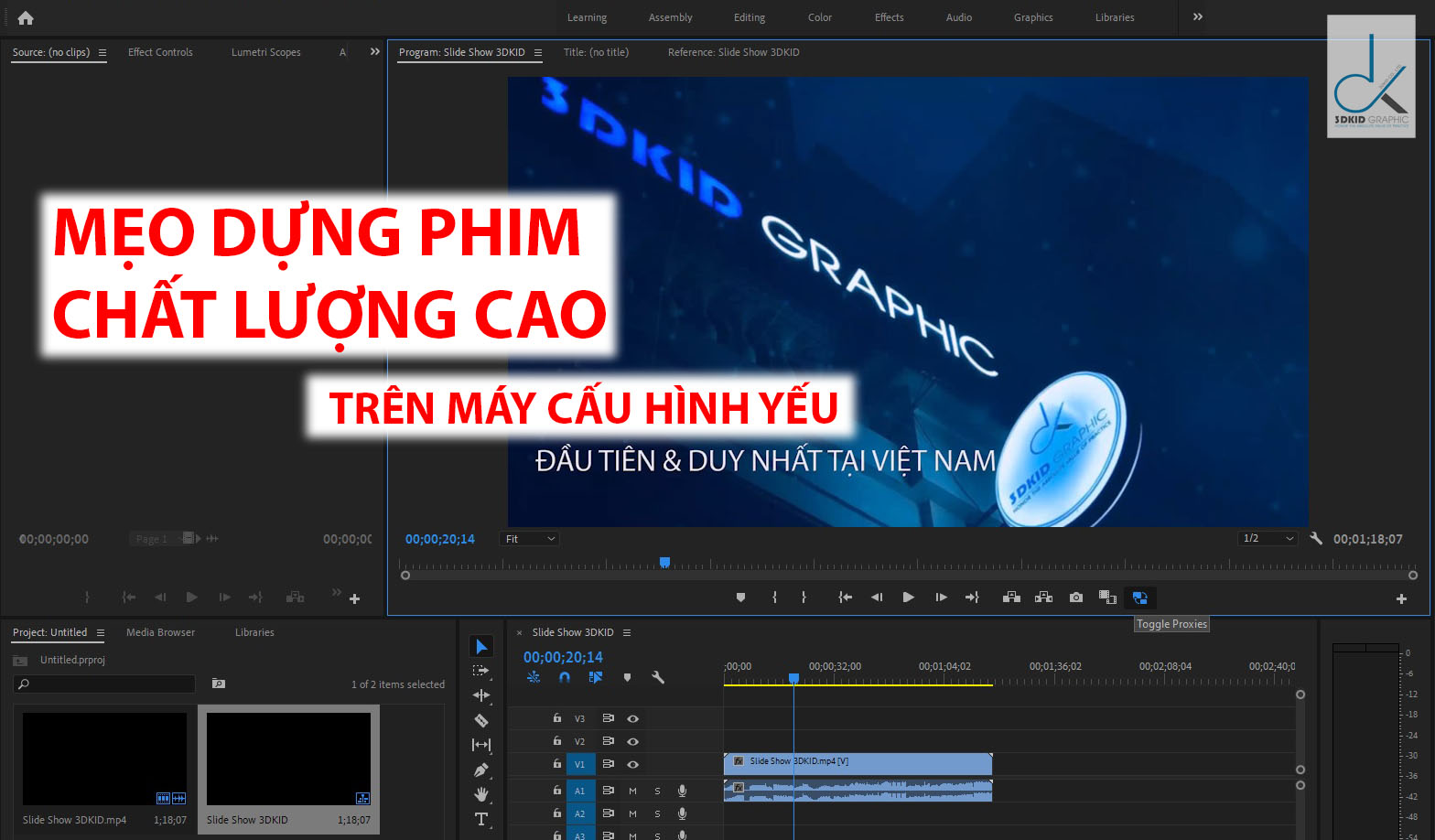Mark In point in Program monitor
1435x840 pixels.
(x=774, y=598)
